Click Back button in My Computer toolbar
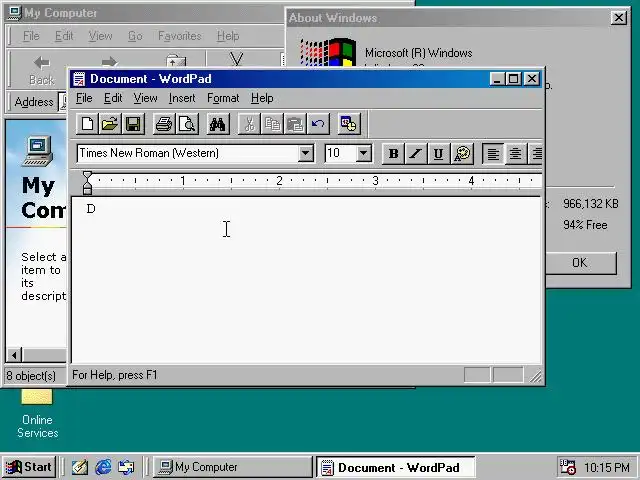This screenshot has width=640, height=480. 42,70
